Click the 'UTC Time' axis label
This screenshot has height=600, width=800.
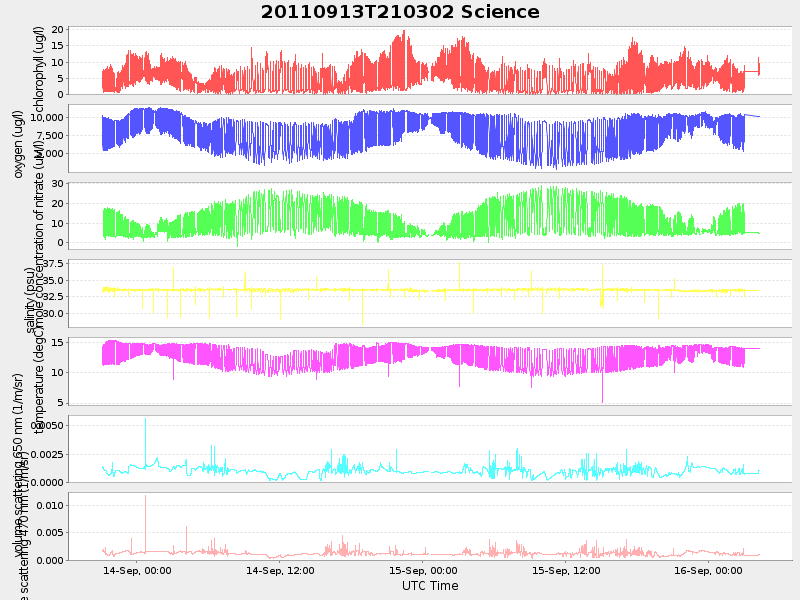pos(430,586)
